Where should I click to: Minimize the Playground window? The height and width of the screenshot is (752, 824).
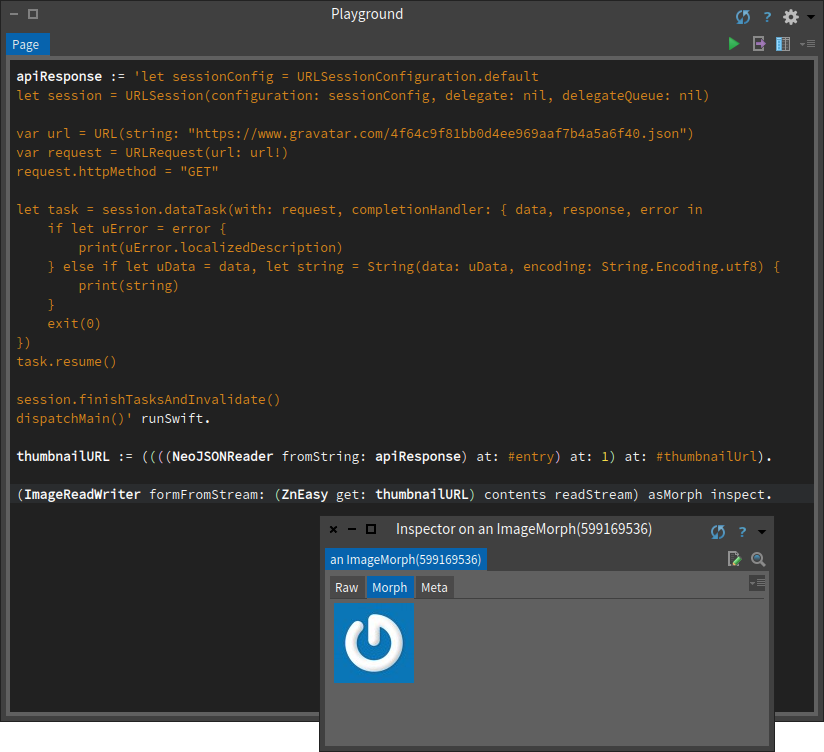tap(14, 14)
